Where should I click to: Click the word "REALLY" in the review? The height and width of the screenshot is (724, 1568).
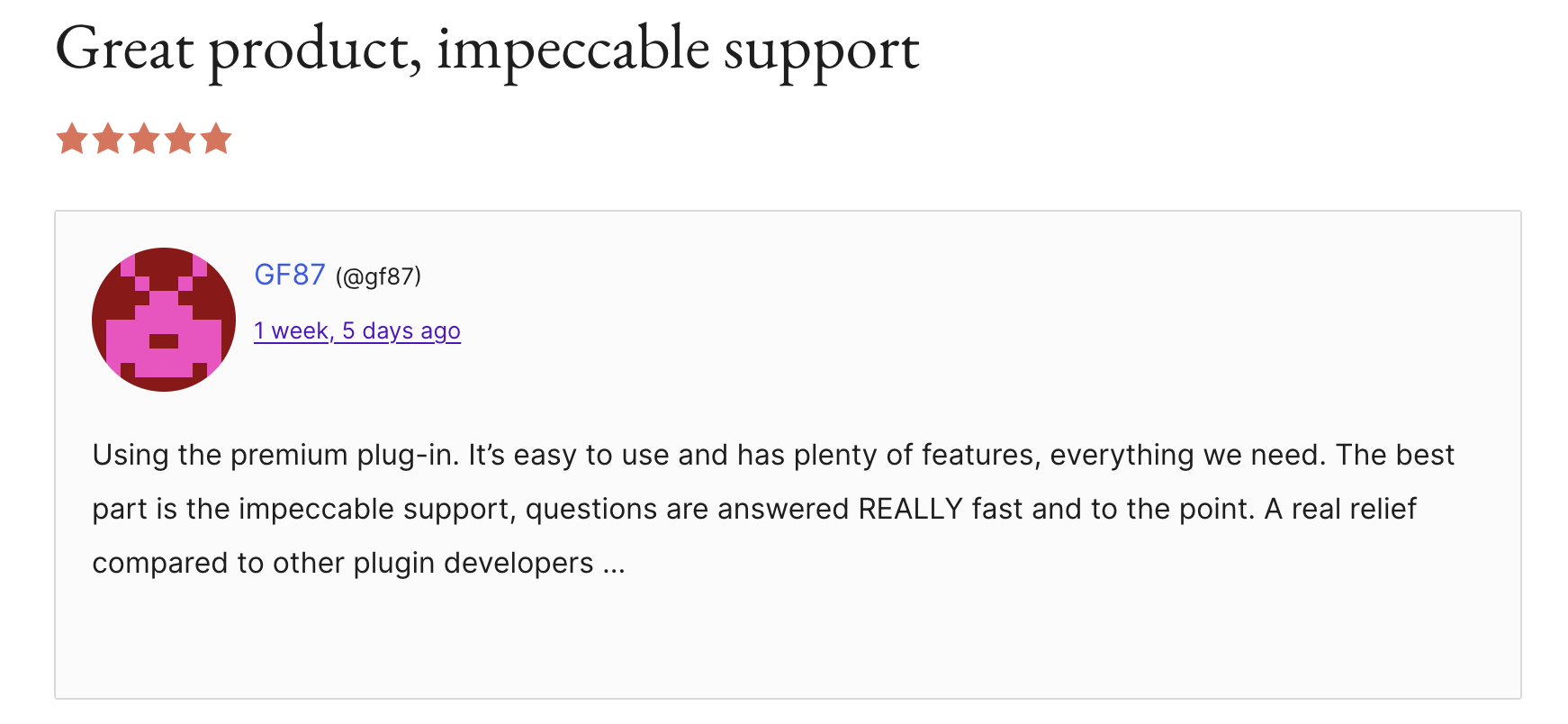click(x=910, y=509)
